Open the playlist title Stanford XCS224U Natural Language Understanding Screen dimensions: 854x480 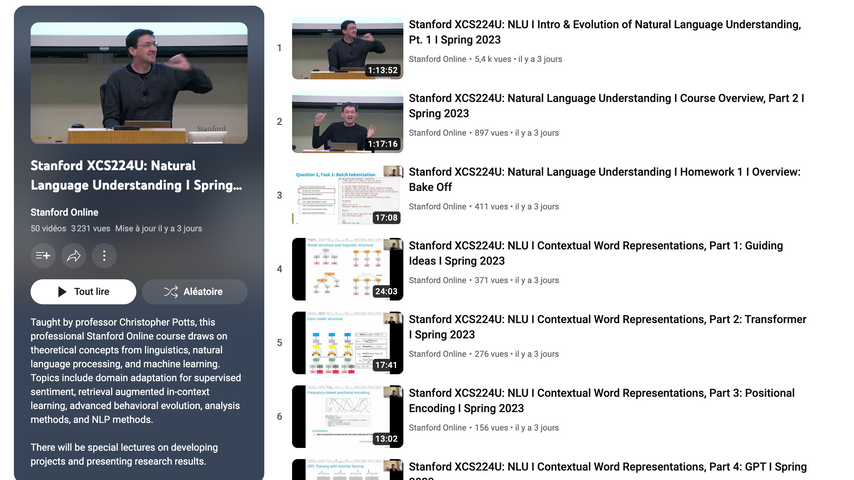tap(136, 175)
